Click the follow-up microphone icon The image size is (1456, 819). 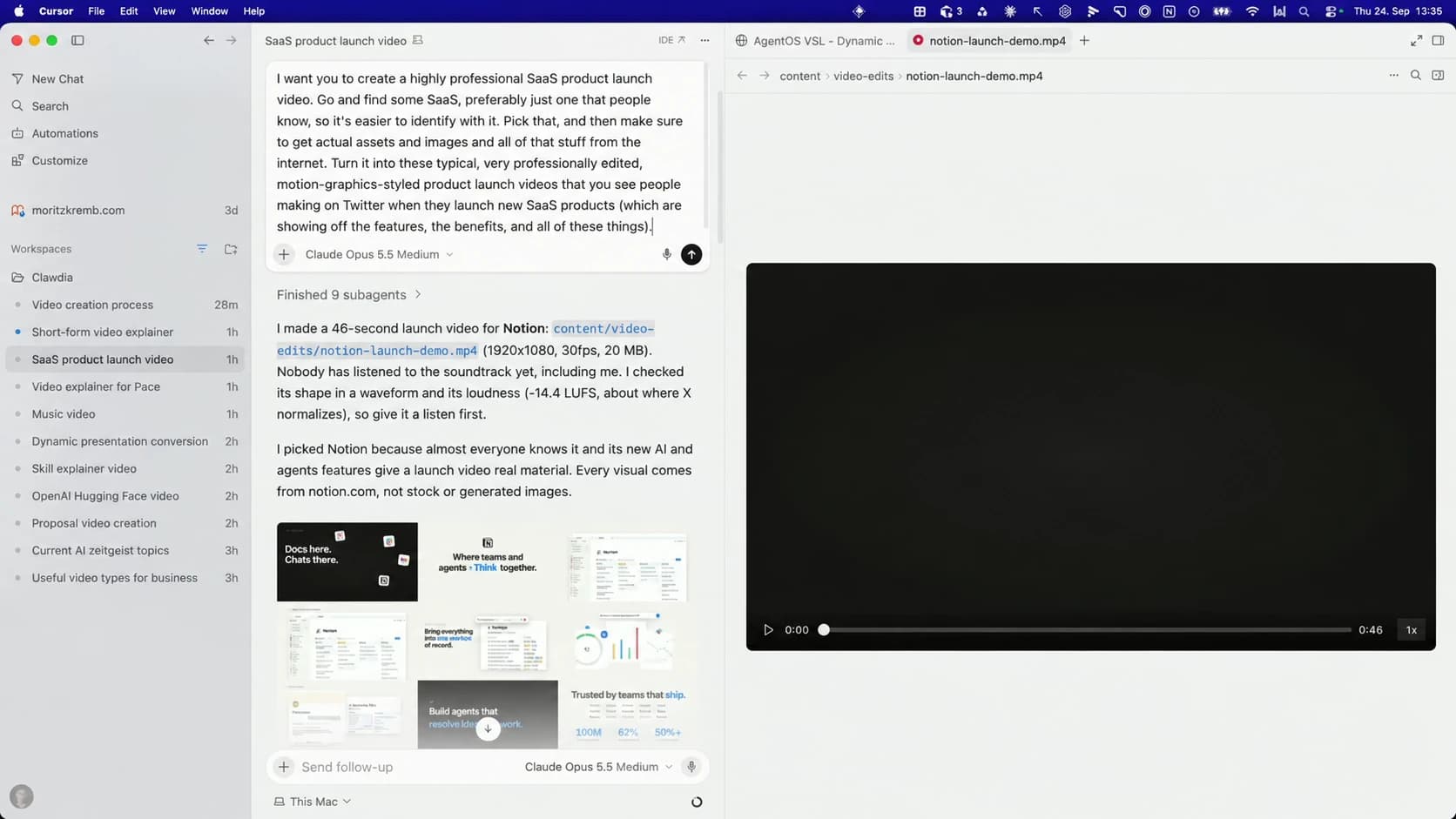coord(691,767)
